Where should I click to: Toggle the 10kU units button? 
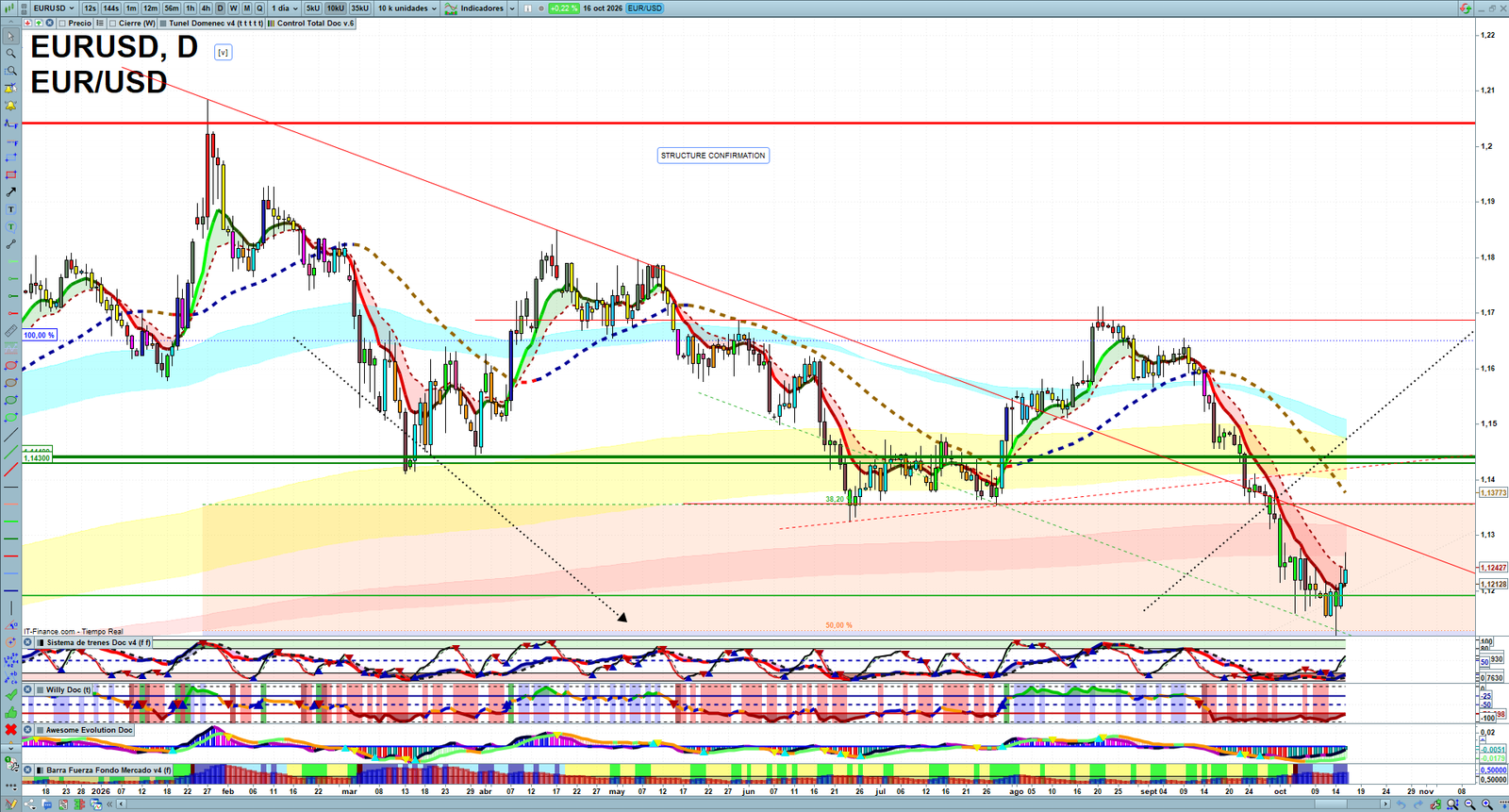pos(336,8)
